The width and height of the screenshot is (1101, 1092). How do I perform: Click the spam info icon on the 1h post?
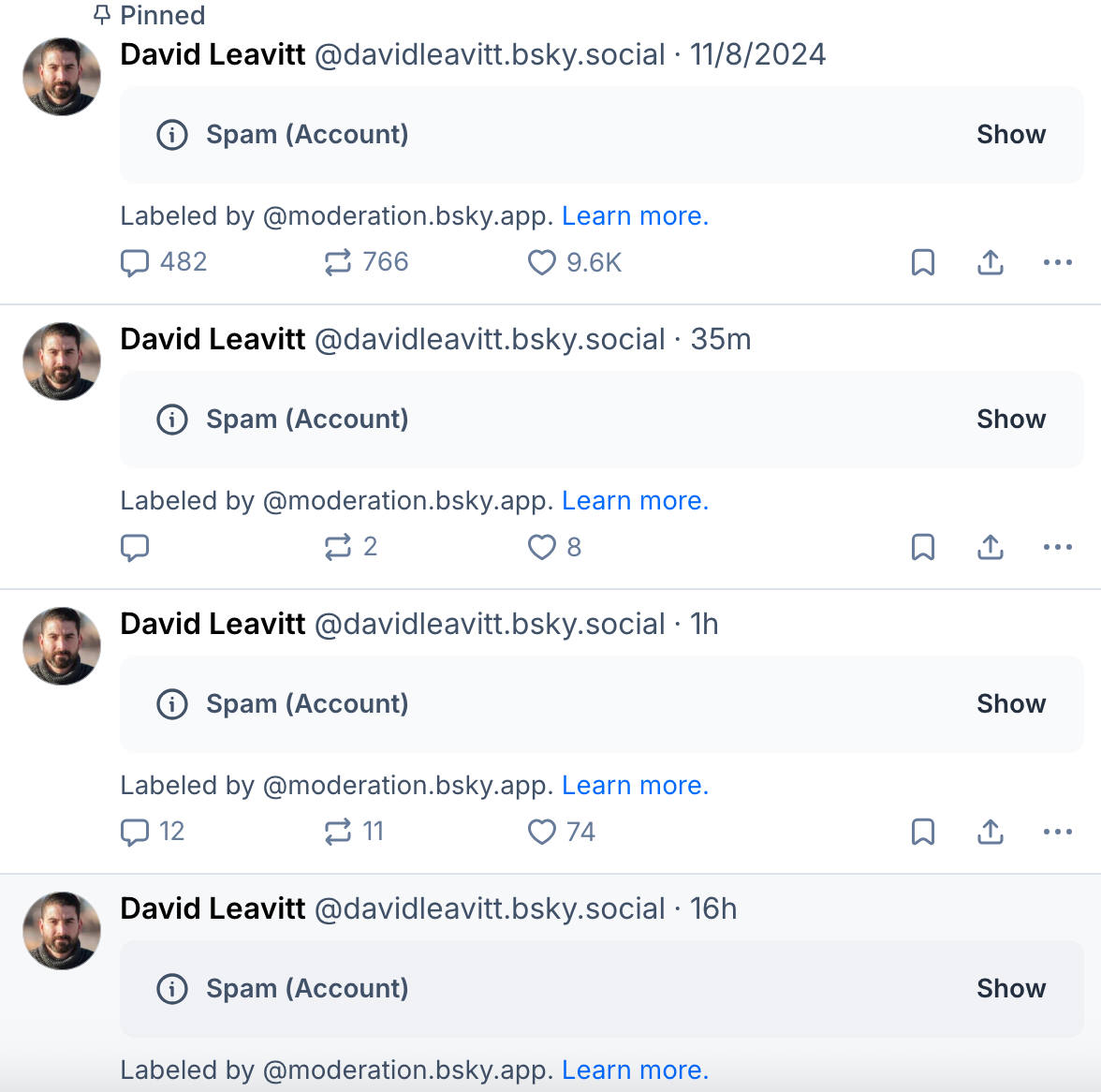point(172,704)
